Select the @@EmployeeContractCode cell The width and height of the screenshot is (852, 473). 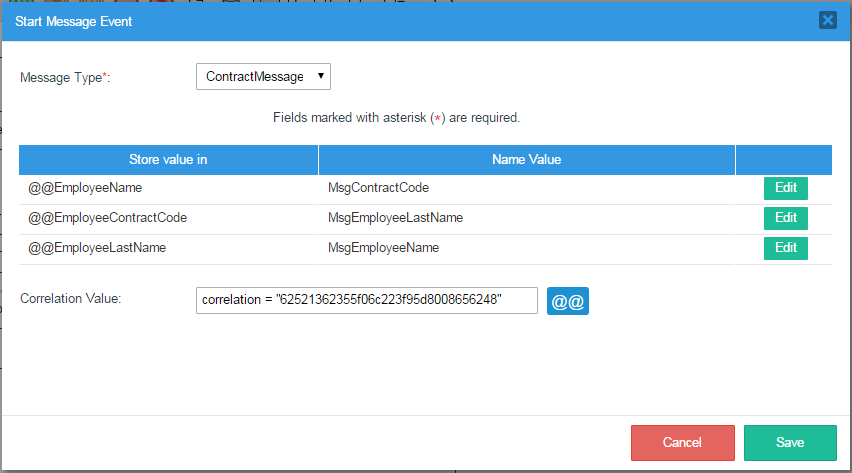[107, 219]
